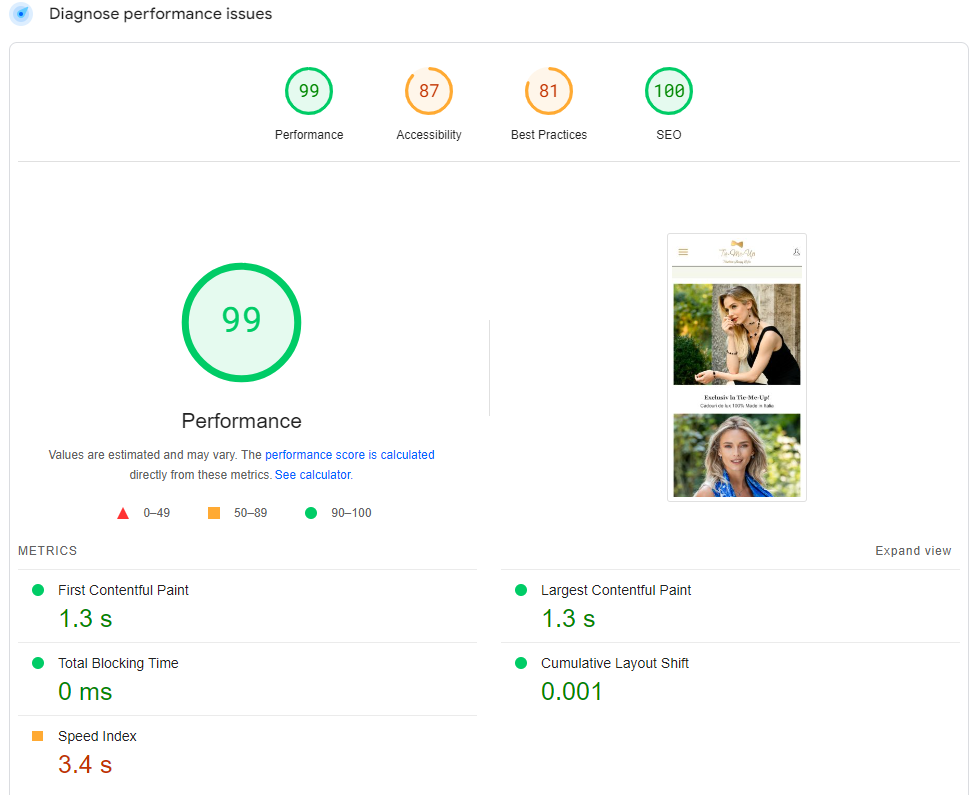Click the Best Practices score gauge 81
The width and height of the screenshot is (976, 795).
tap(548, 91)
